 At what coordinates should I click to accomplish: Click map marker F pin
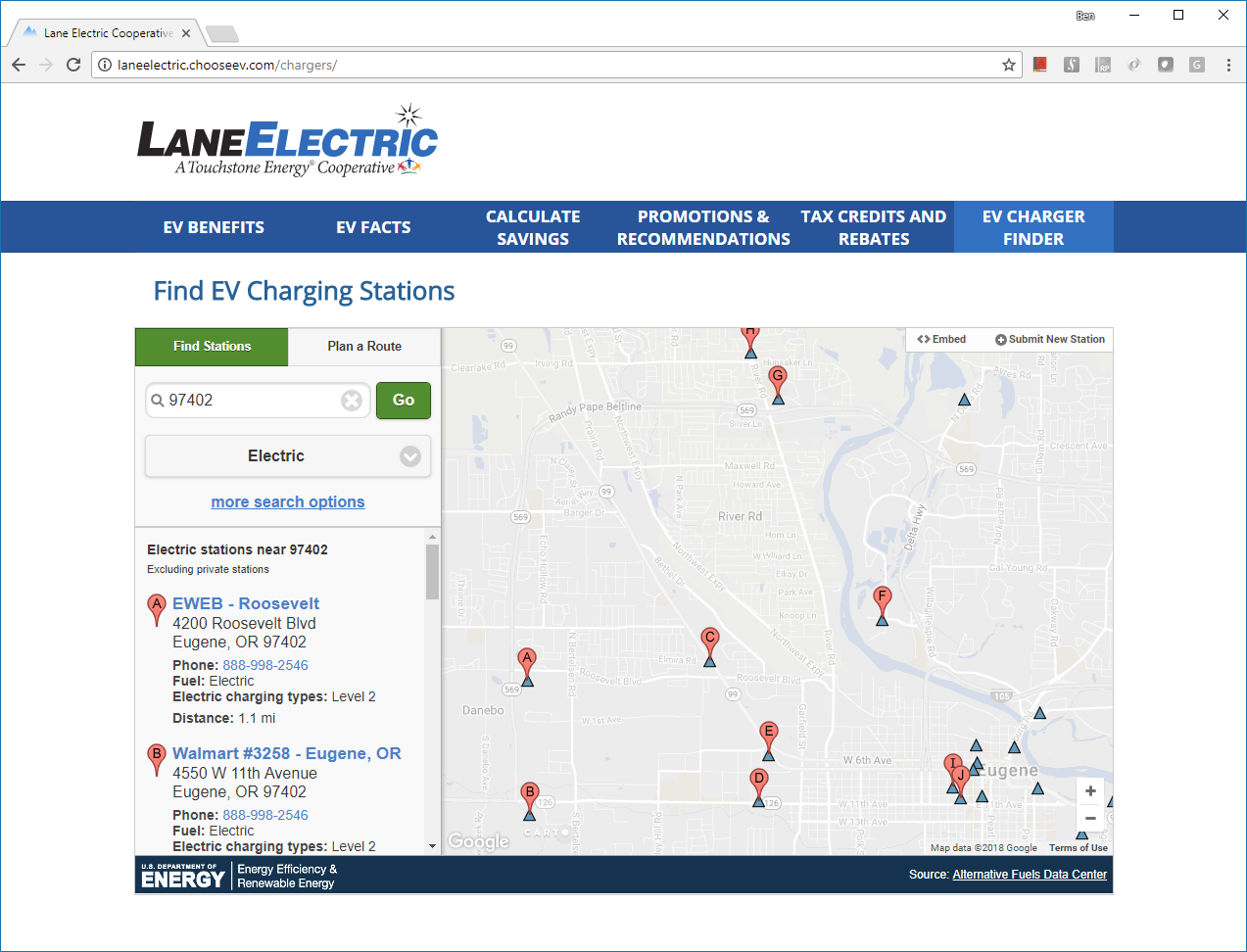[882, 598]
